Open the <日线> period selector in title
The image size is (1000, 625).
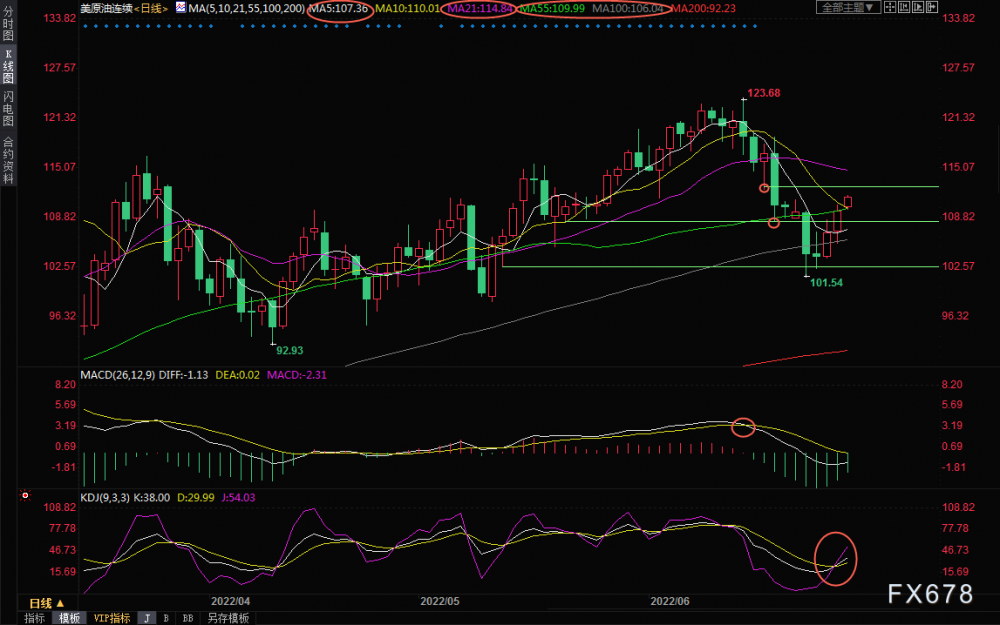151,8
